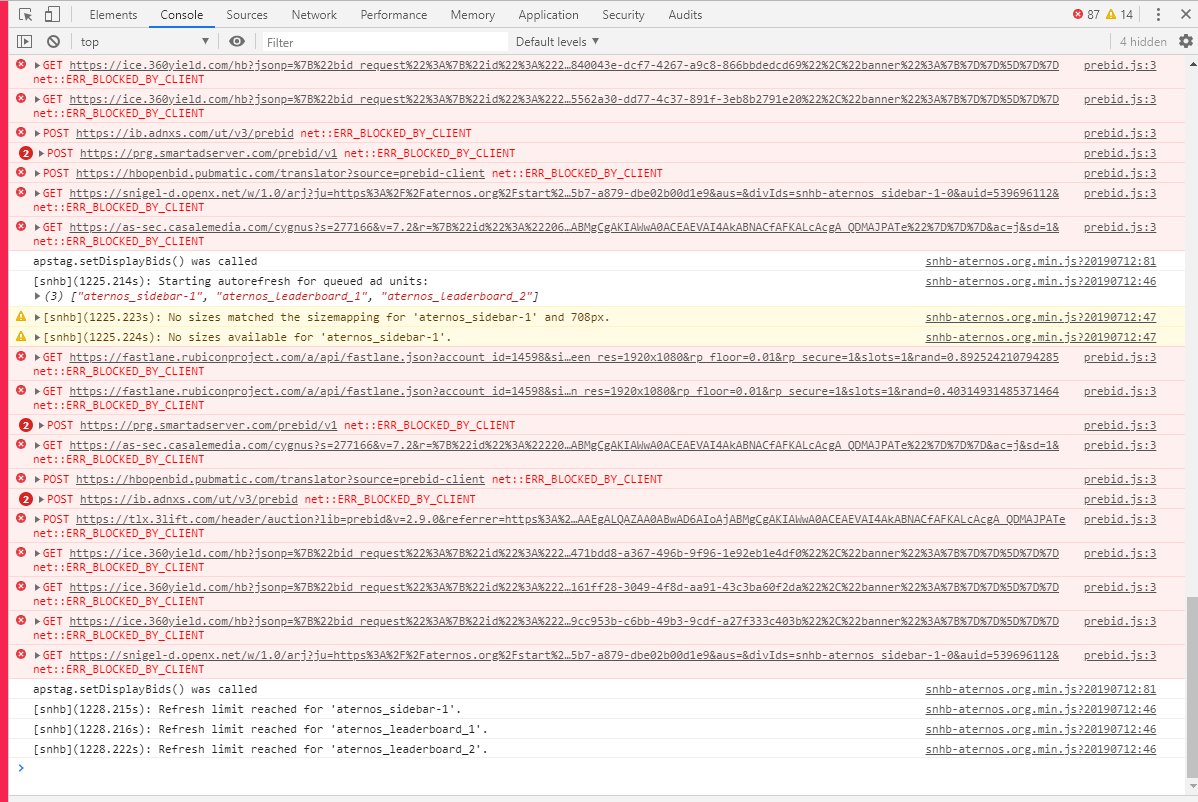Open prebid.js:3 link of the 3lift error
Screen dimensions: 1198x802
(x=1119, y=519)
